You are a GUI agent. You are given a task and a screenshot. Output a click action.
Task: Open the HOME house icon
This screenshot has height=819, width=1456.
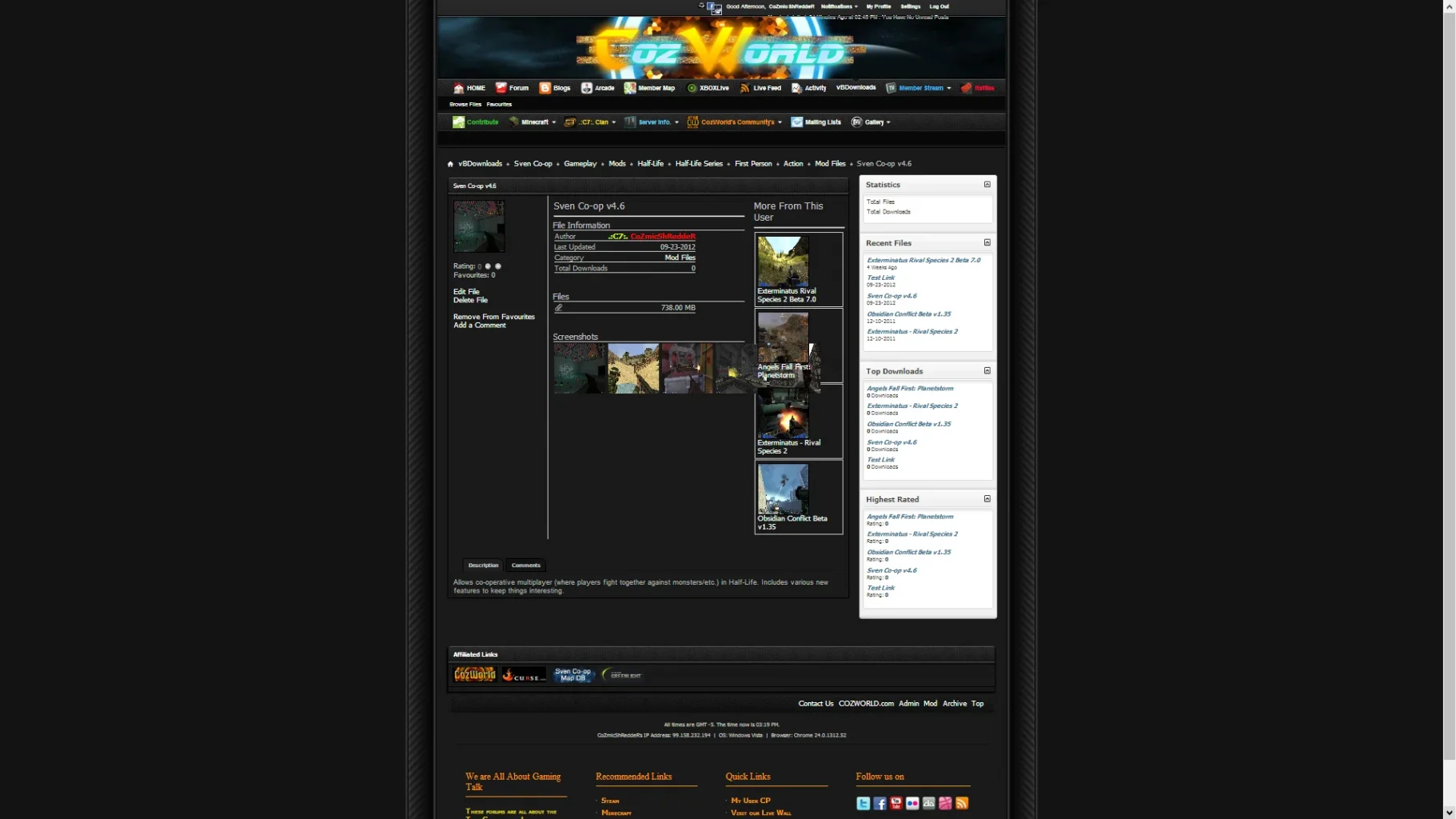point(458,88)
